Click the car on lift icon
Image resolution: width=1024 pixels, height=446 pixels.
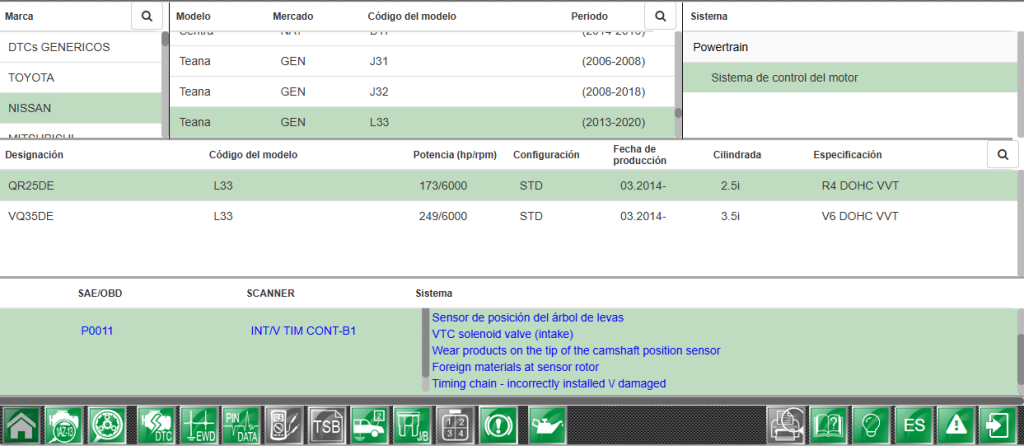click(370, 425)
